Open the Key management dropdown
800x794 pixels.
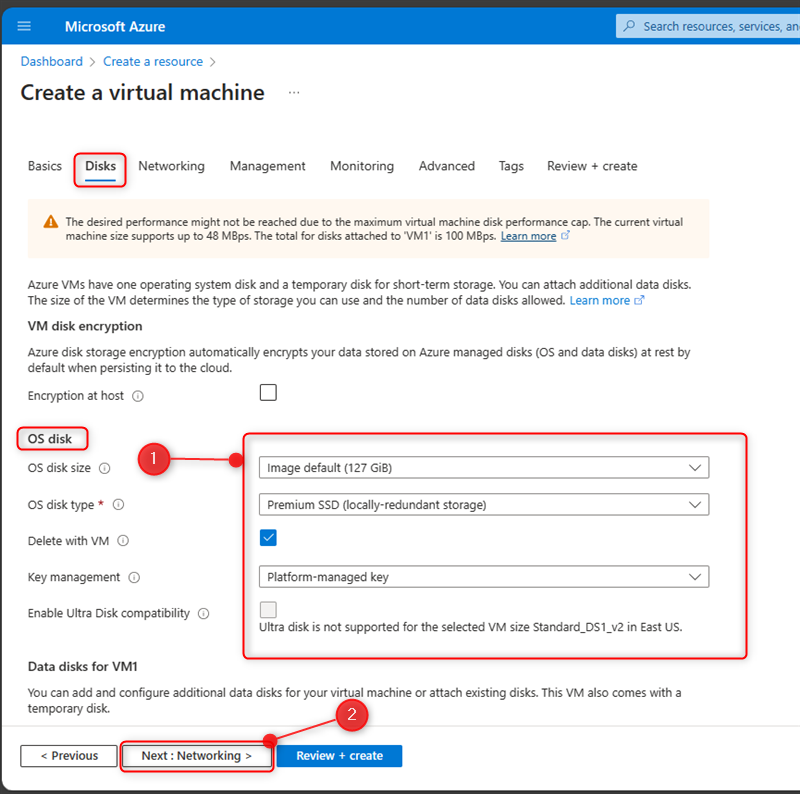(483, 577)
